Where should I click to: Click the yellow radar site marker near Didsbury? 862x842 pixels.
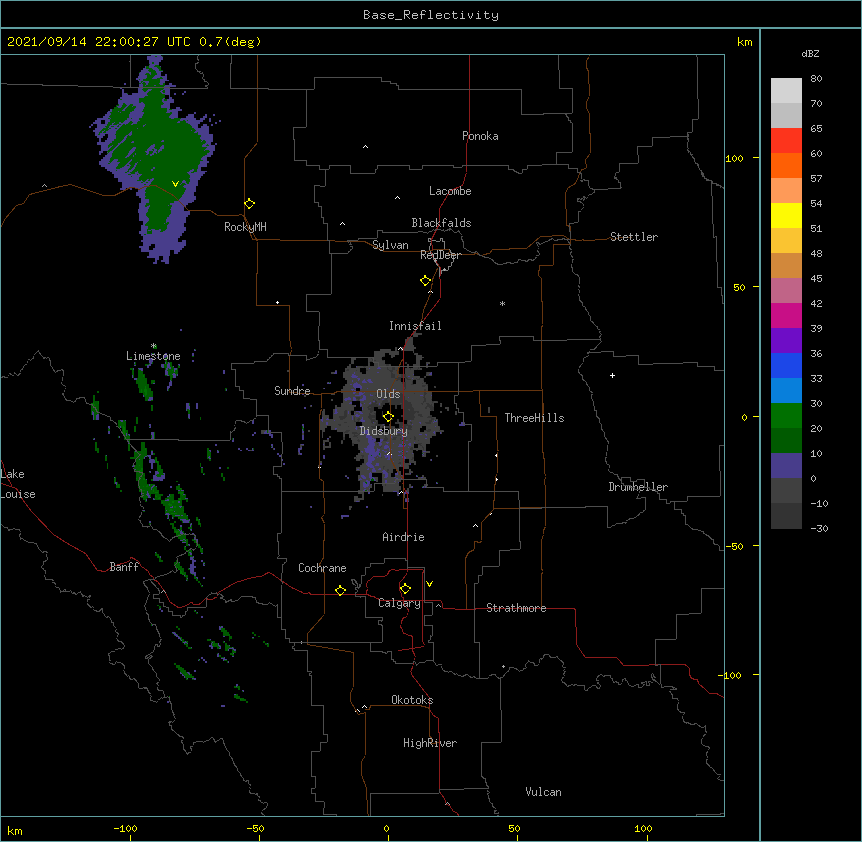point(388,416)
